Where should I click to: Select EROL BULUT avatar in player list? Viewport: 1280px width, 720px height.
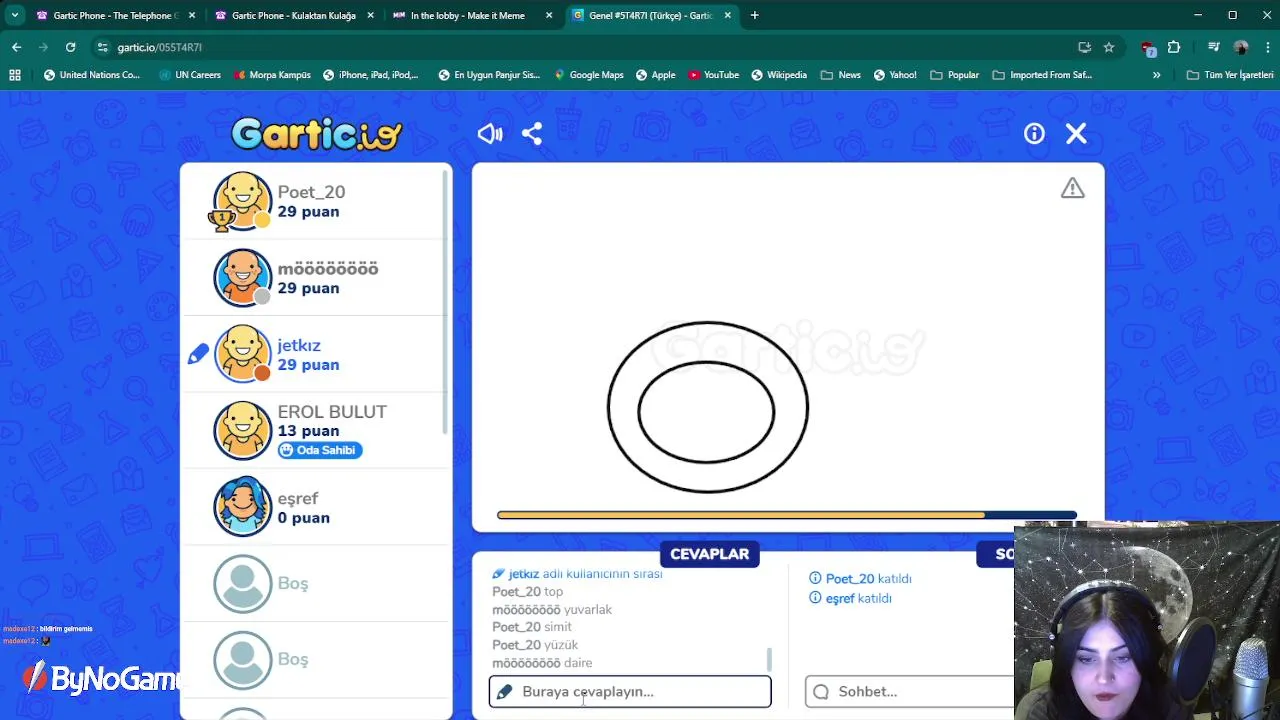pos(242,430)
